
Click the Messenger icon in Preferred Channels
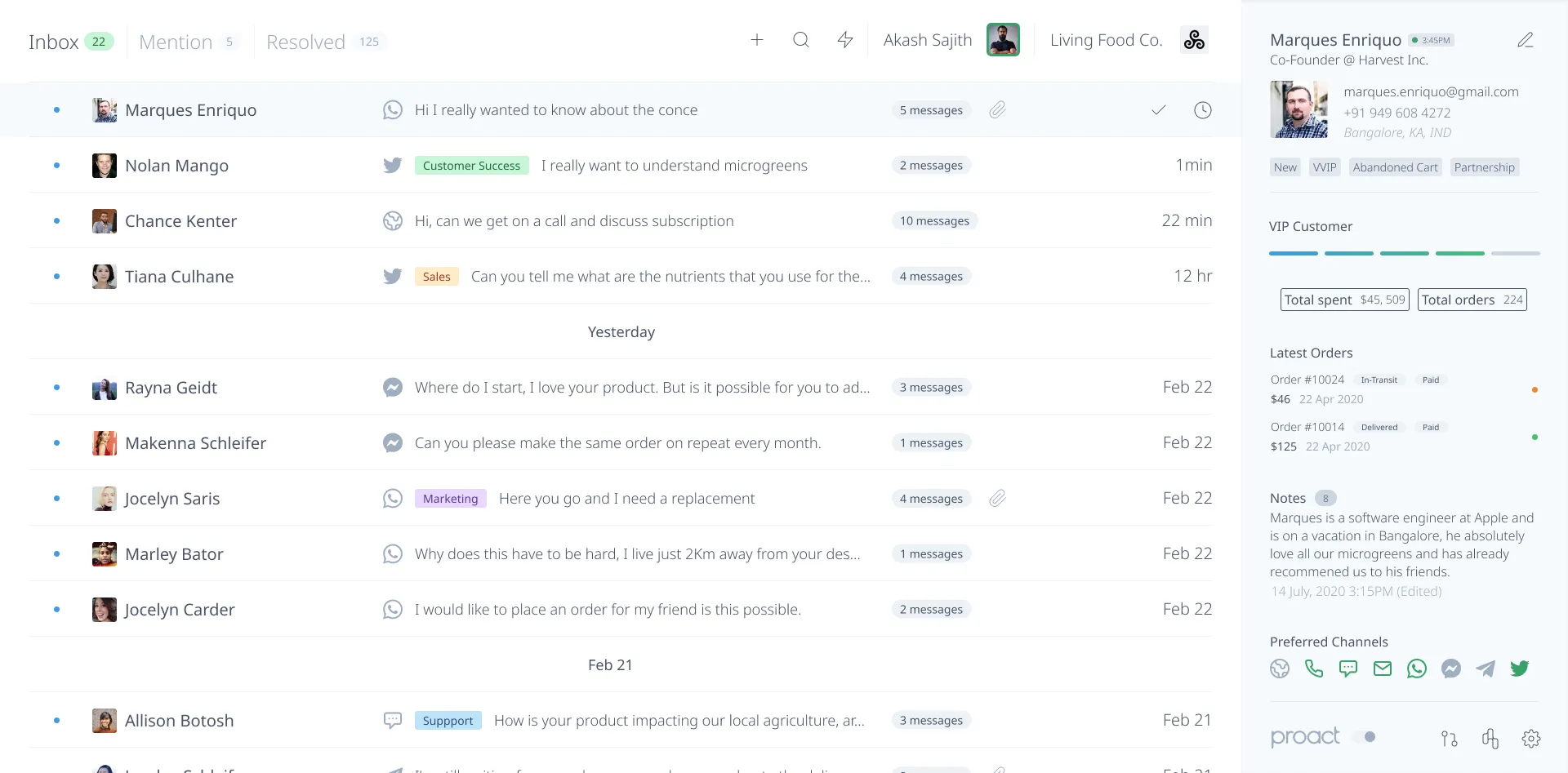(1451, 668)
